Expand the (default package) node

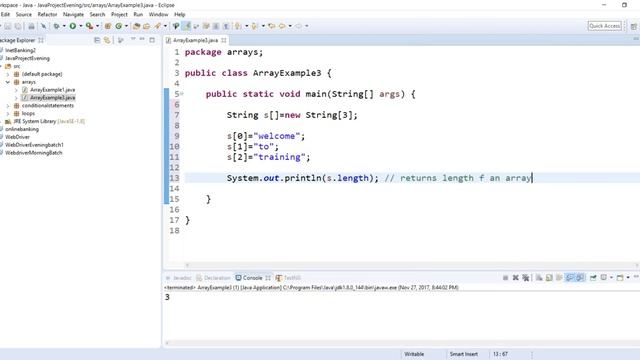[x=8, y=74]
